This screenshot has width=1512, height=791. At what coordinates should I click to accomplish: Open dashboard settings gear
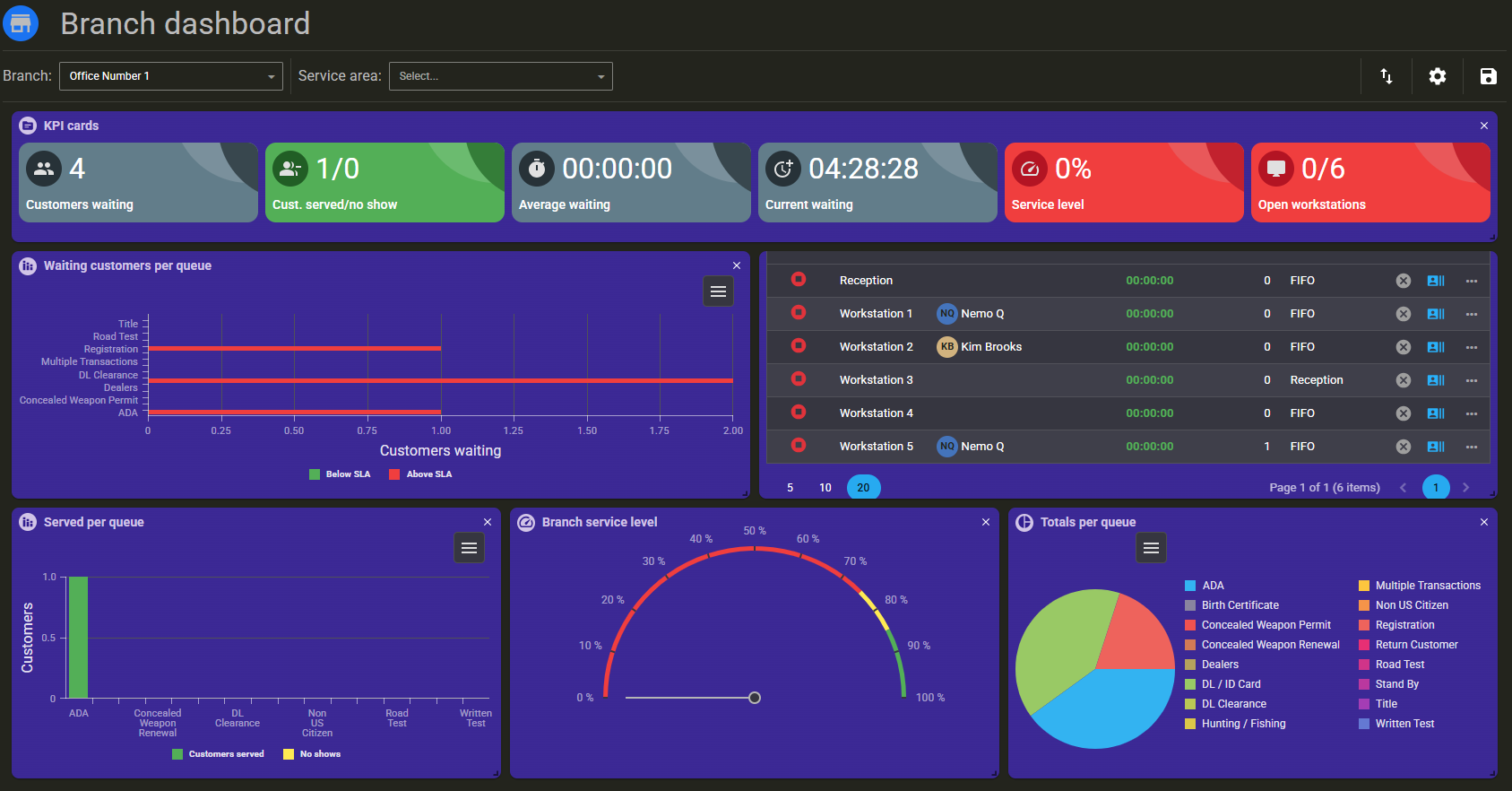click(x=1437, y=76)
